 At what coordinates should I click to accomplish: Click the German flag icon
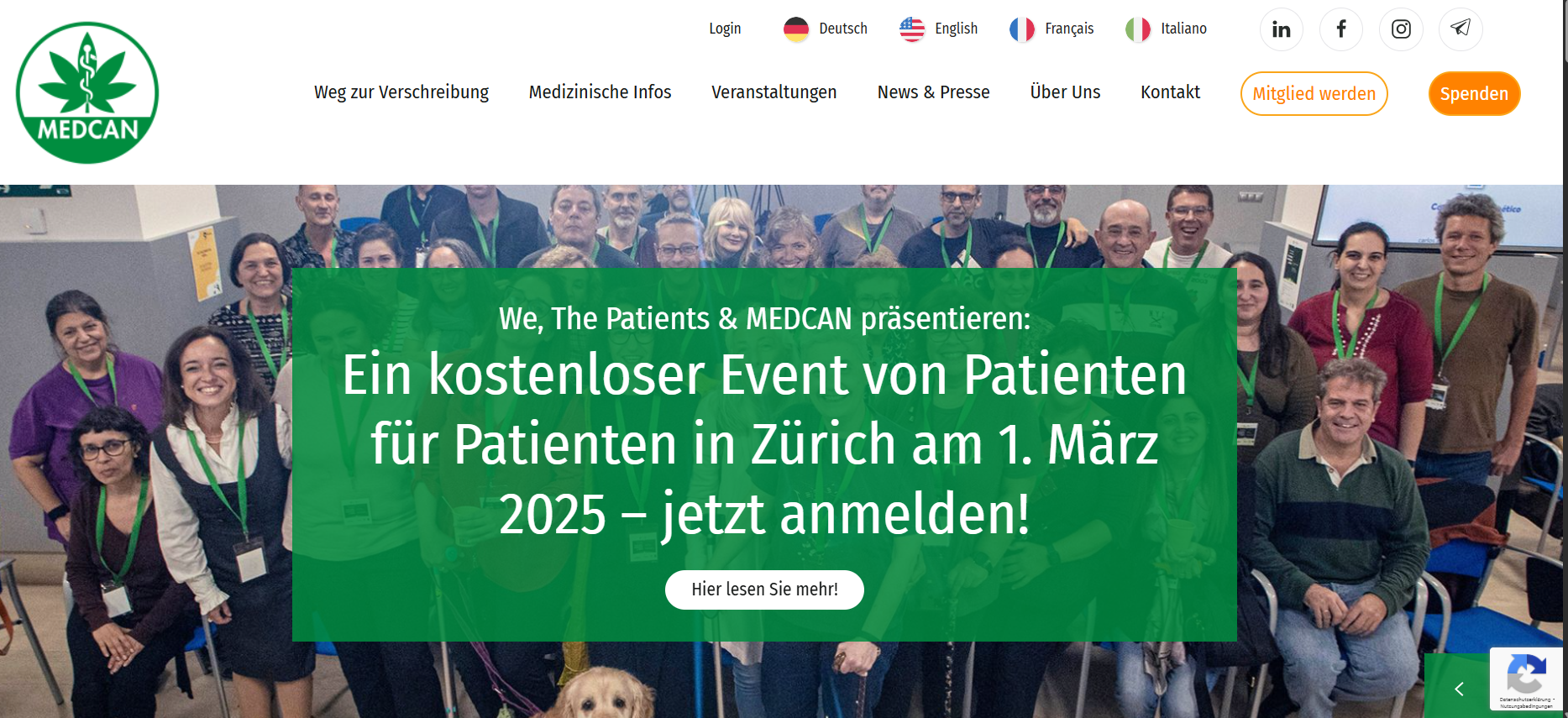pyautogui.click(x=796, y=29)
